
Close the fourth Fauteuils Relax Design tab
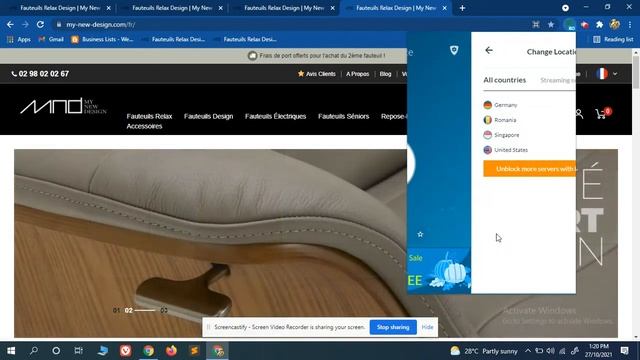(x=444, y=8)
